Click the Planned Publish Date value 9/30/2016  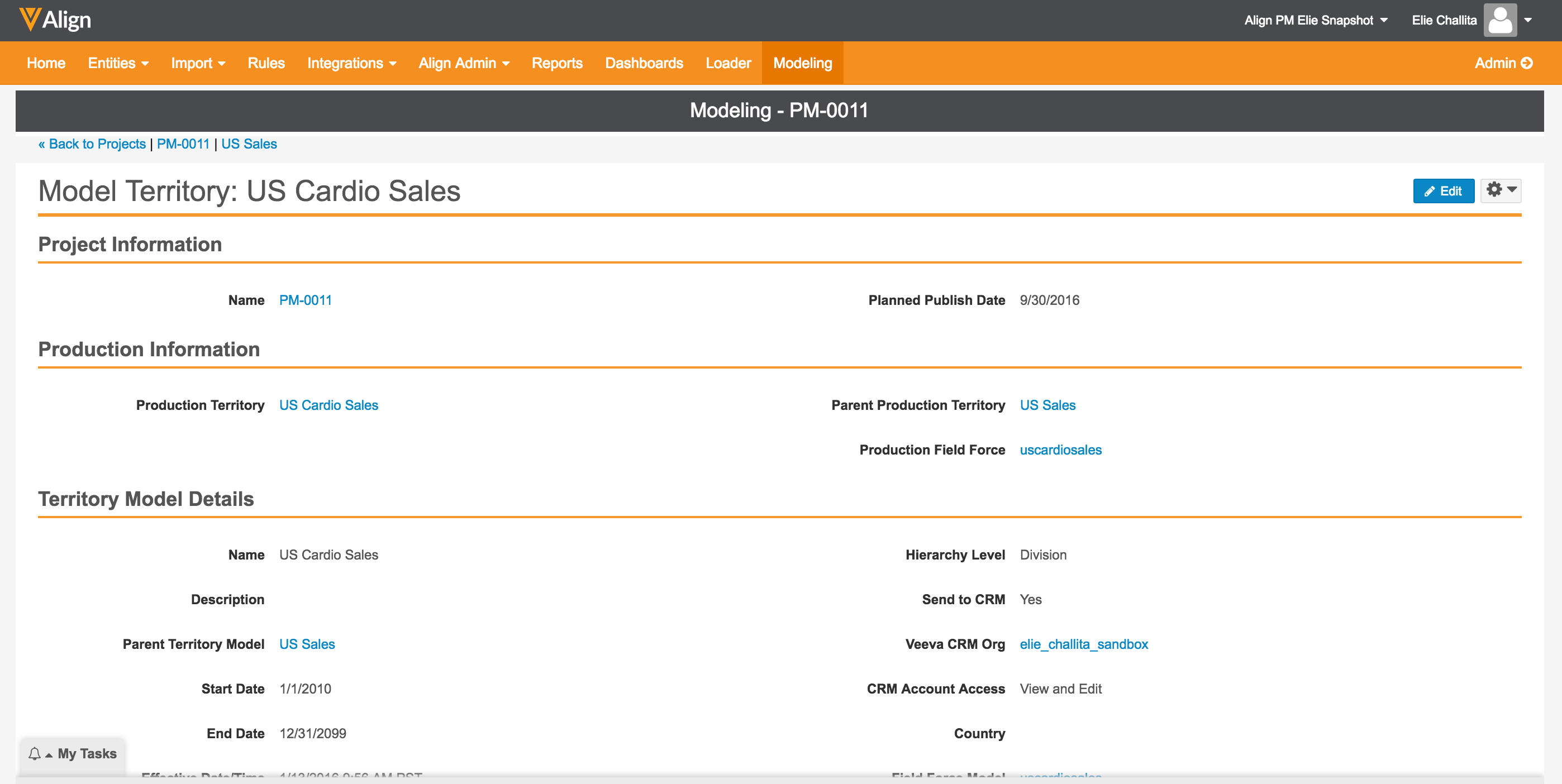coord(1049,300)
